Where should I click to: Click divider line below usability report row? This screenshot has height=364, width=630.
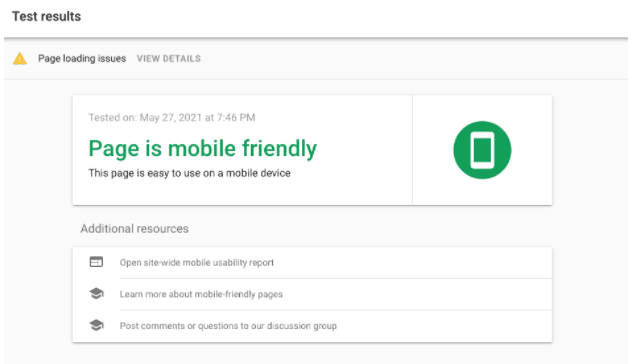click(x=335, y=278)
